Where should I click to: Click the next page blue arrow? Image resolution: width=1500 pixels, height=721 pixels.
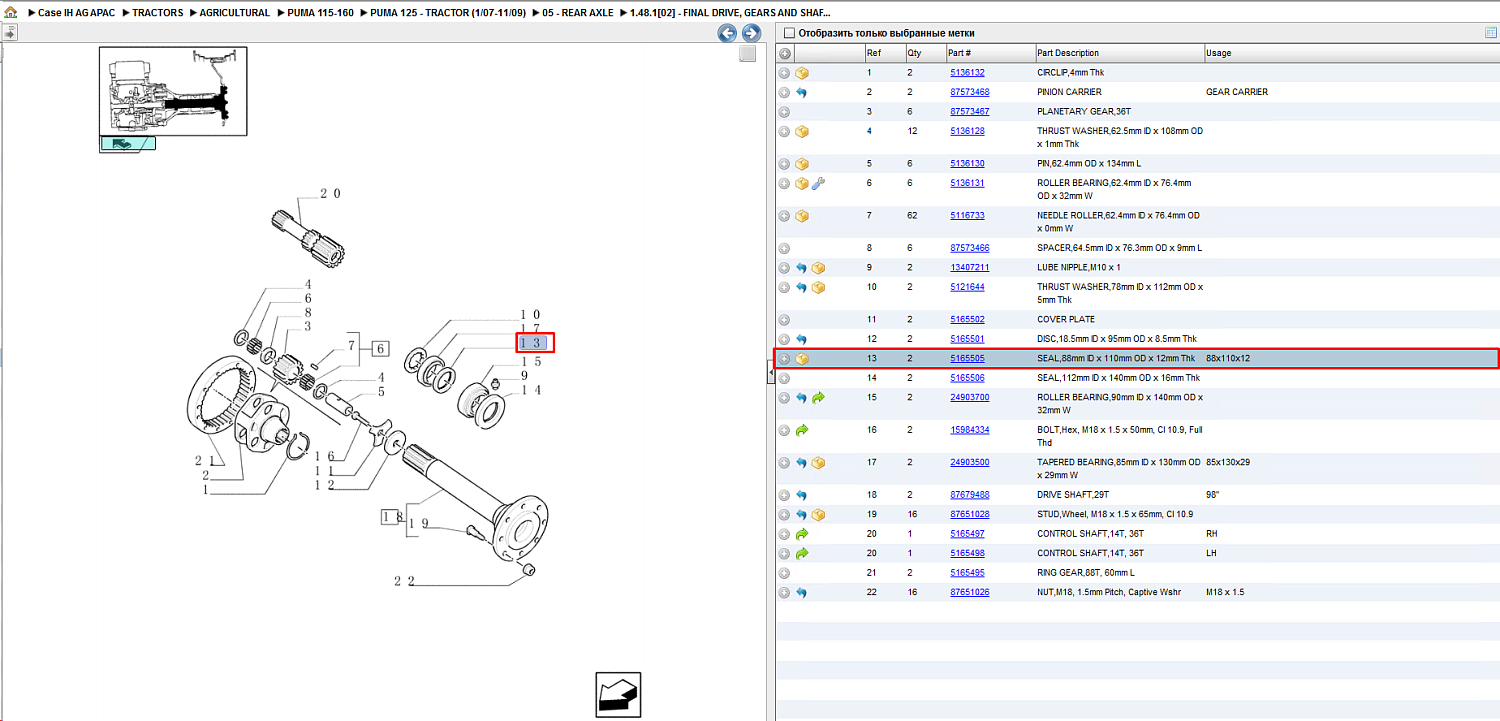751,33
